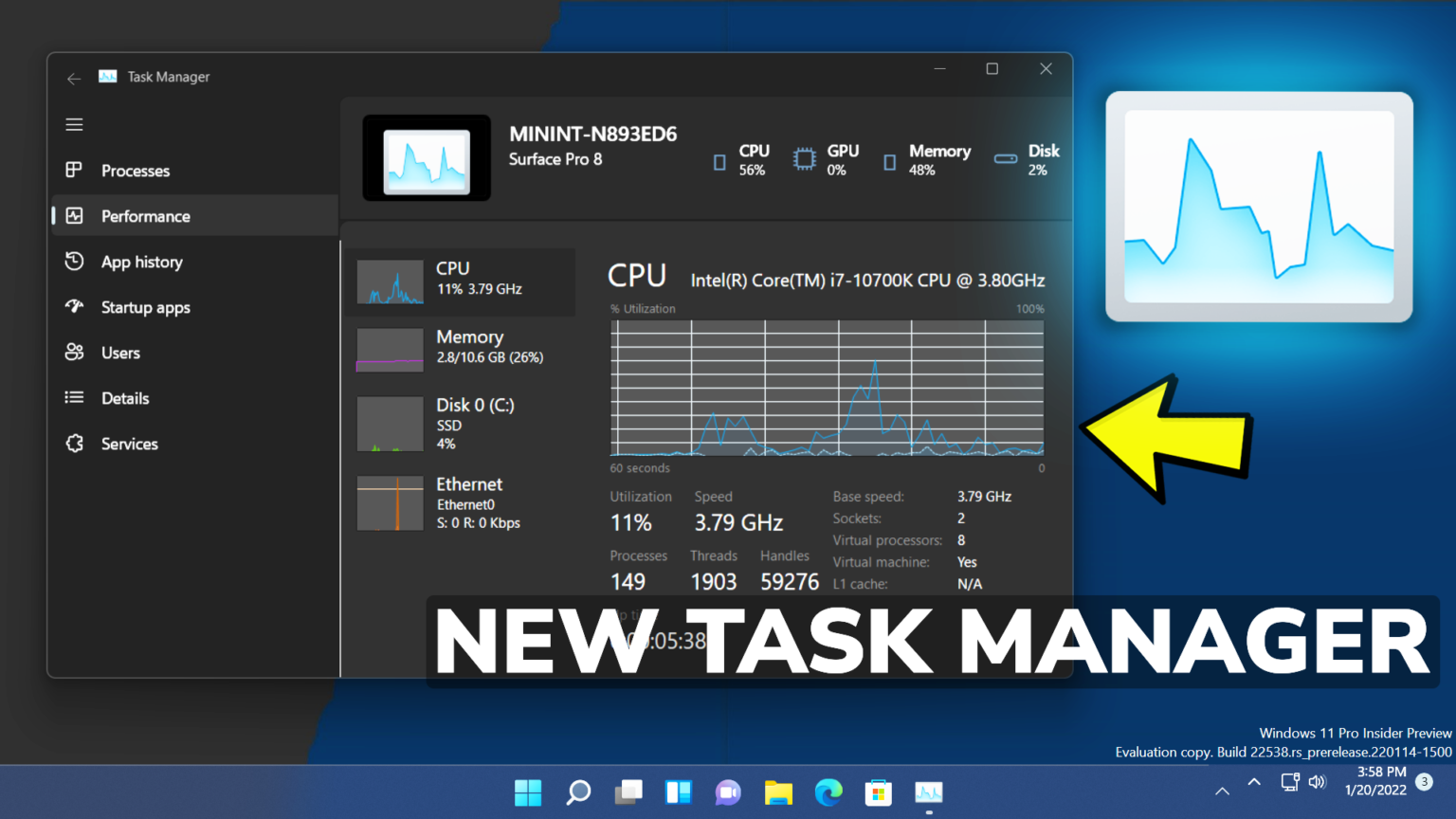Click the CPU utilization graph

pyautogui.click(x=827, y=389)
